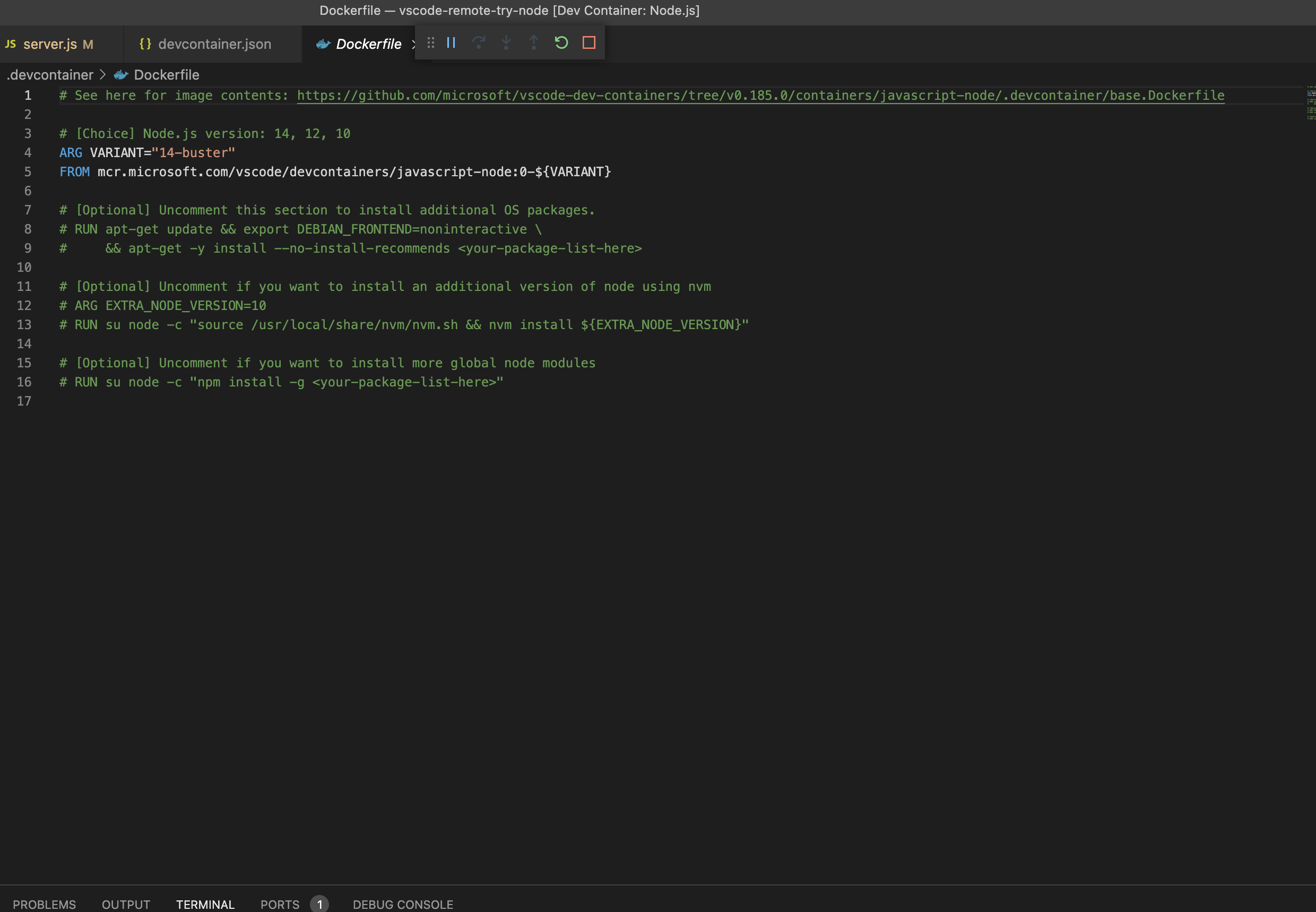
Task: Click the Step Over debug icon
Action: [479, 42]
